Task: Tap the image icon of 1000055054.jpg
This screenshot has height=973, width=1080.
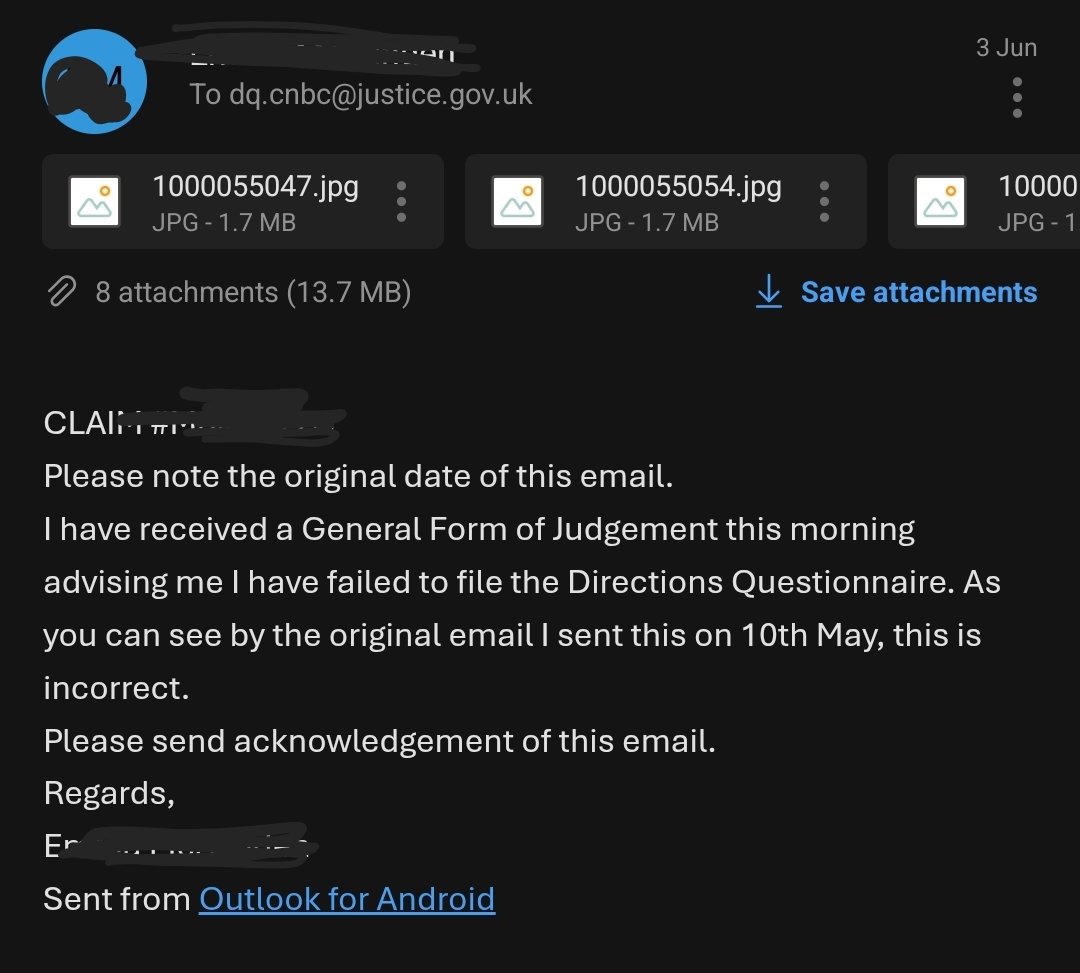Action: (x=517, y=202)
